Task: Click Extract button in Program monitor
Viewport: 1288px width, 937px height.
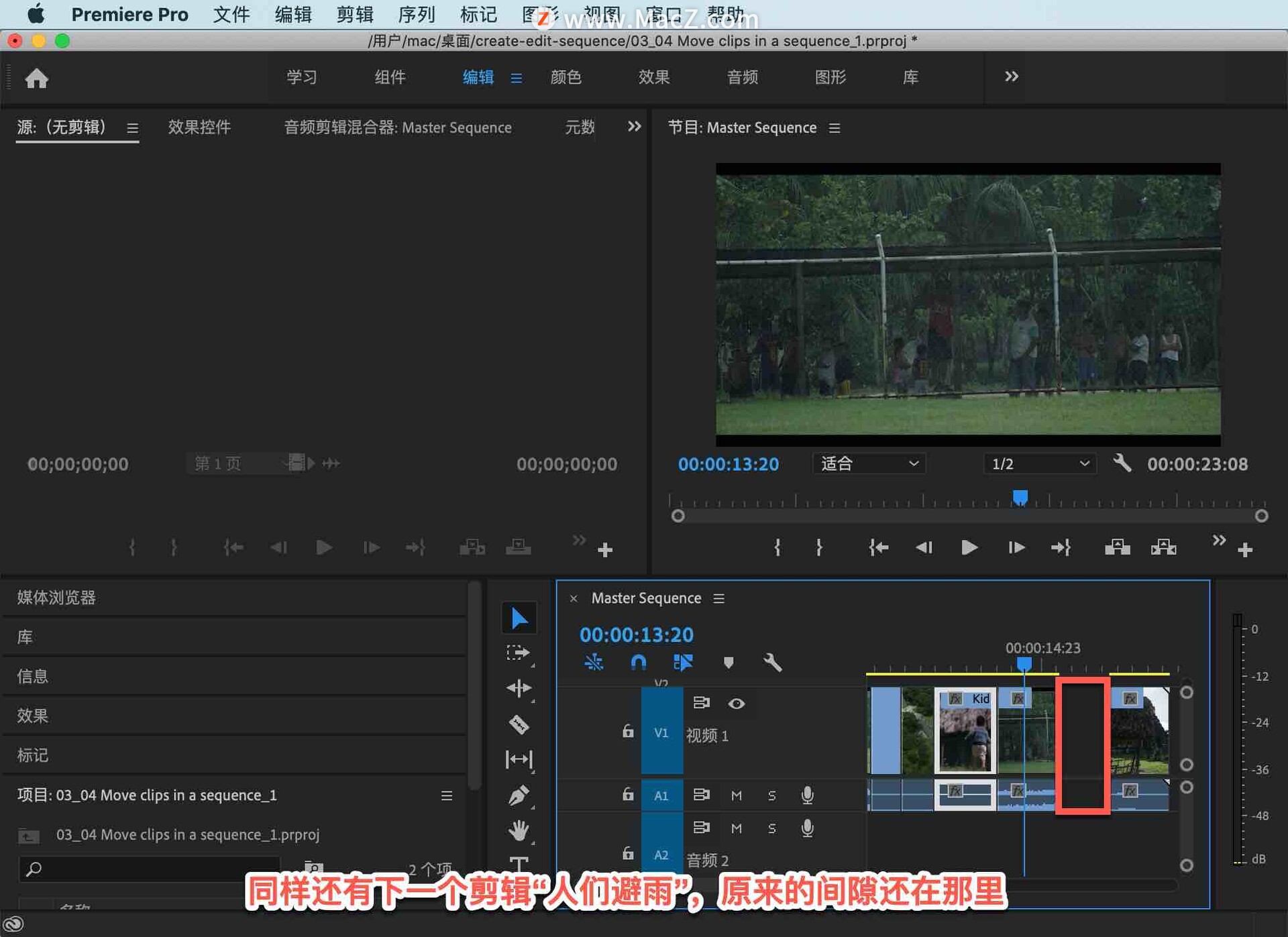Action: (1164, 548)
